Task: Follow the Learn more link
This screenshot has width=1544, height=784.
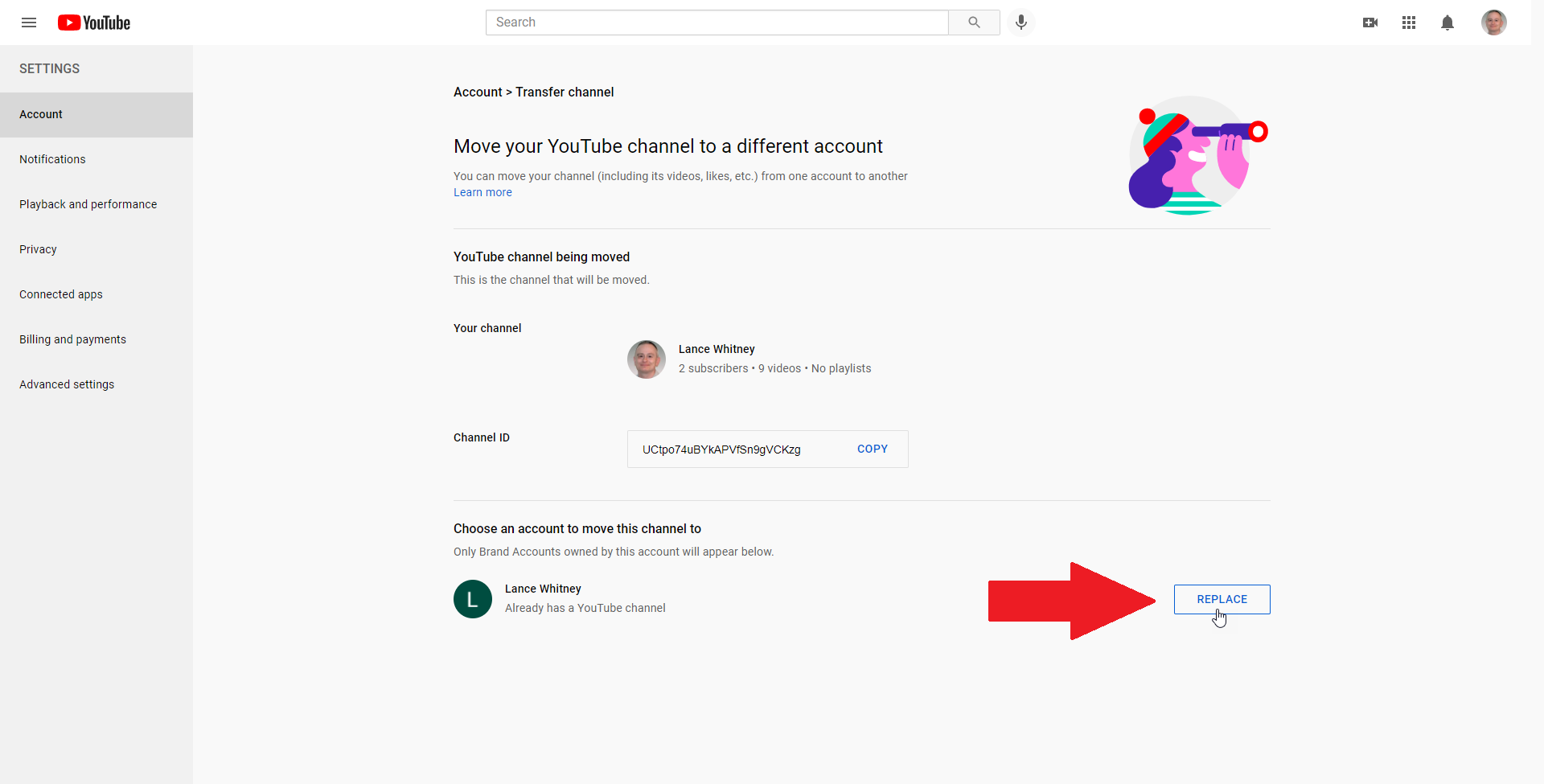Action: click(x=482, y=192)
